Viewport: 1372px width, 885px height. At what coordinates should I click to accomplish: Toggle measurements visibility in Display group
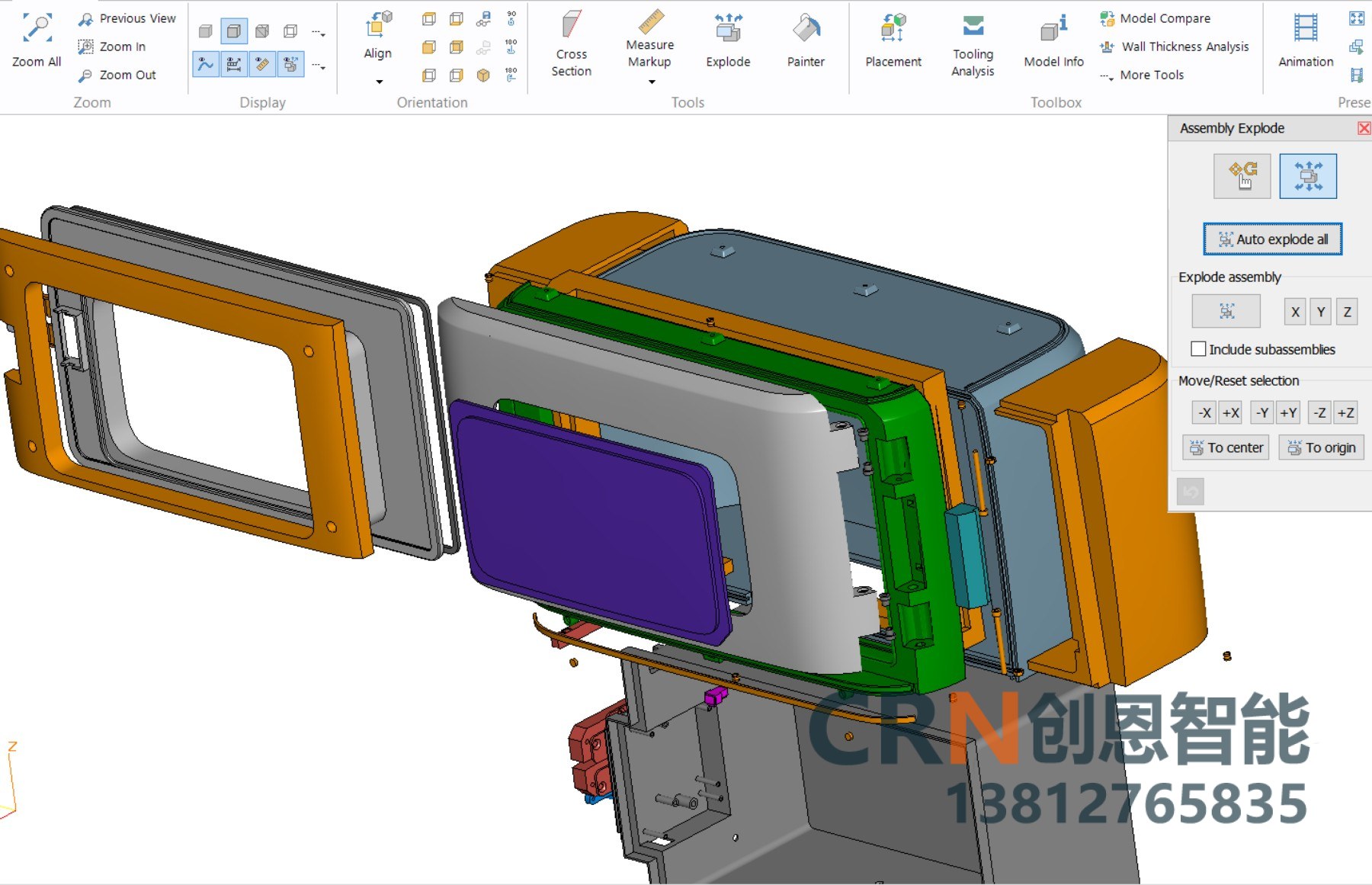pos(262,65)
